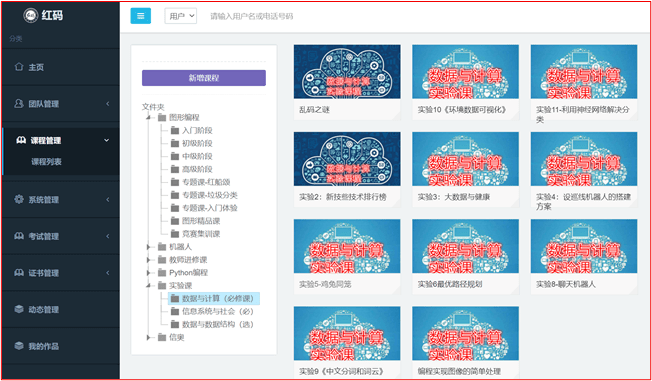Click the user name search field

point(252,16)
